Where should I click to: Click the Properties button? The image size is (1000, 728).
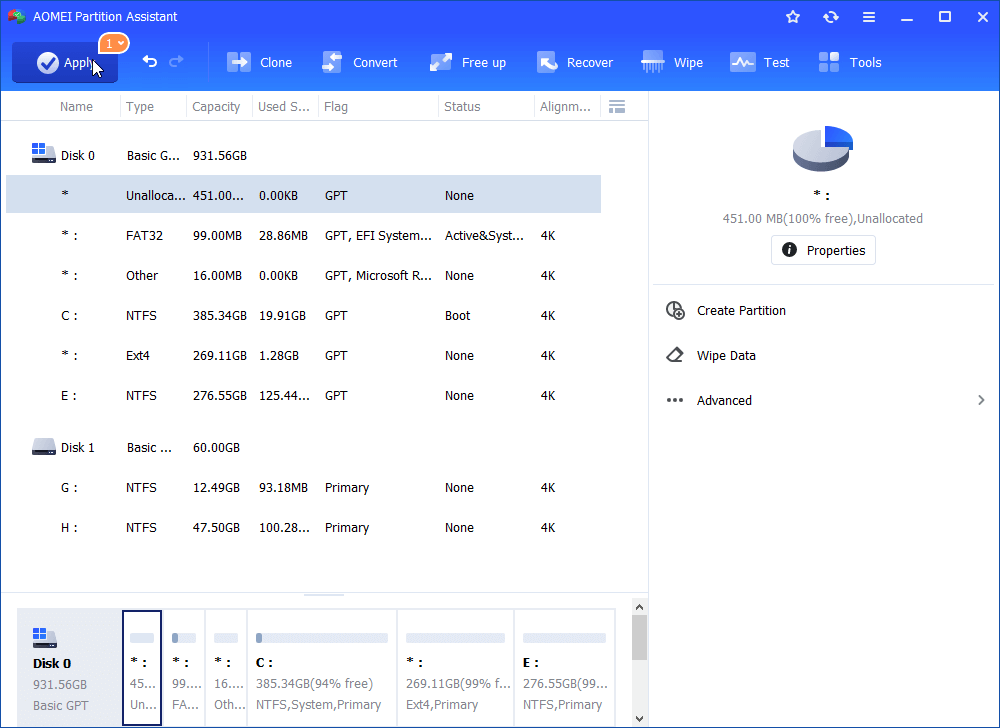[x=823, y=250]
